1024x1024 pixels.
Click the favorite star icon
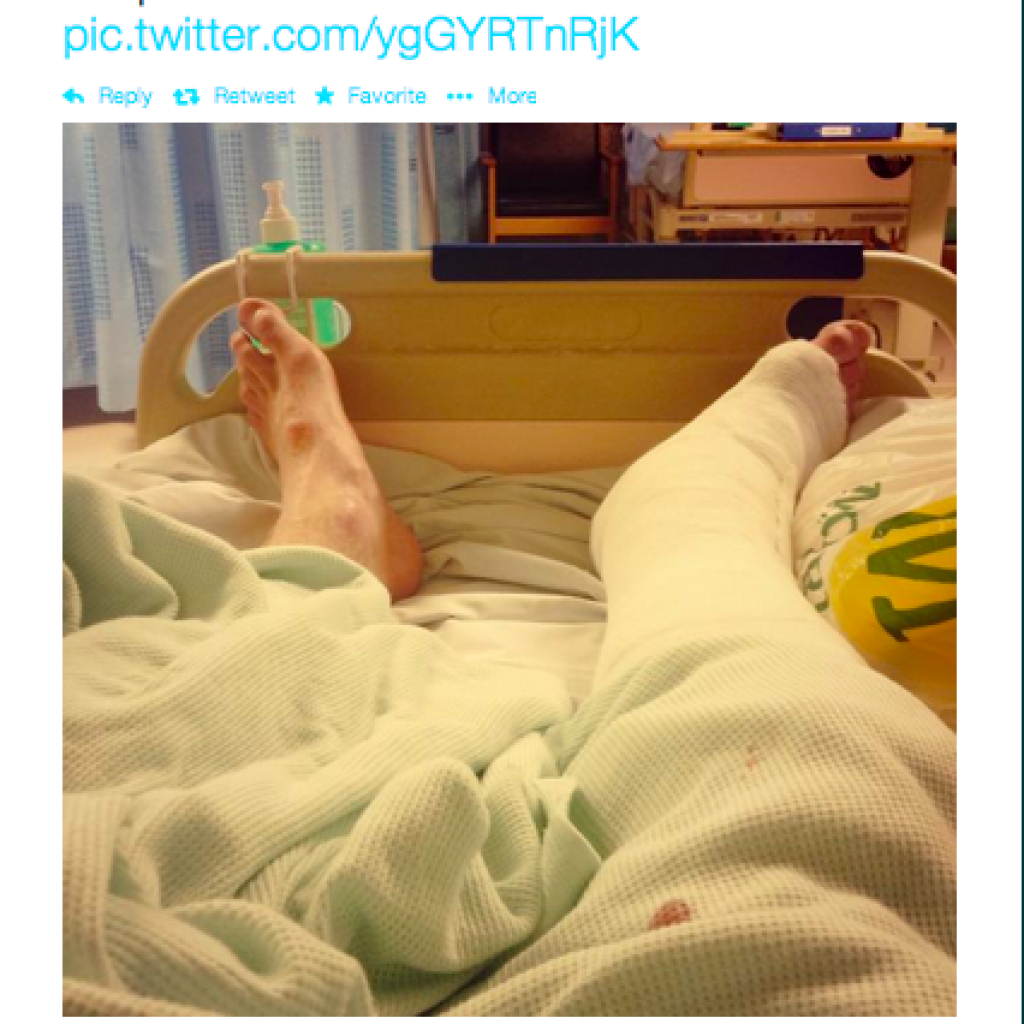pyautogui.click(x=325, y=96)
